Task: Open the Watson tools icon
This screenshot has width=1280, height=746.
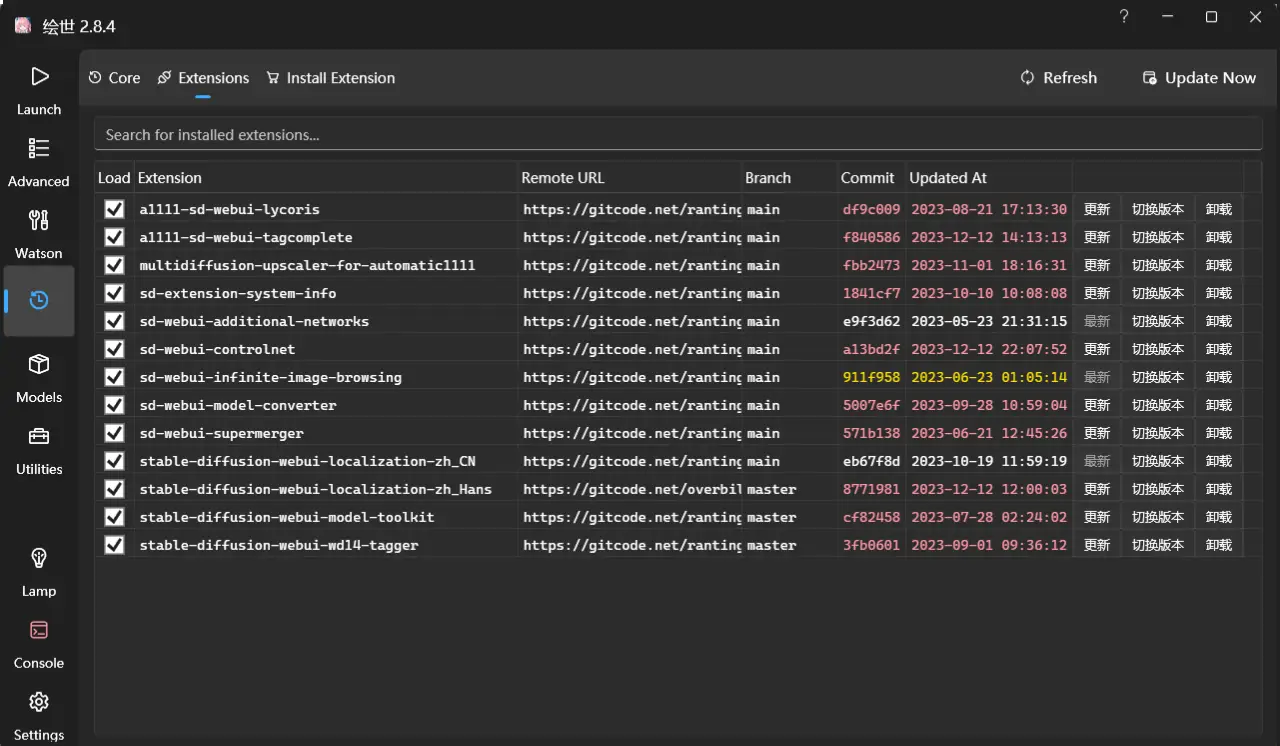Action: (x=39, y=220)
